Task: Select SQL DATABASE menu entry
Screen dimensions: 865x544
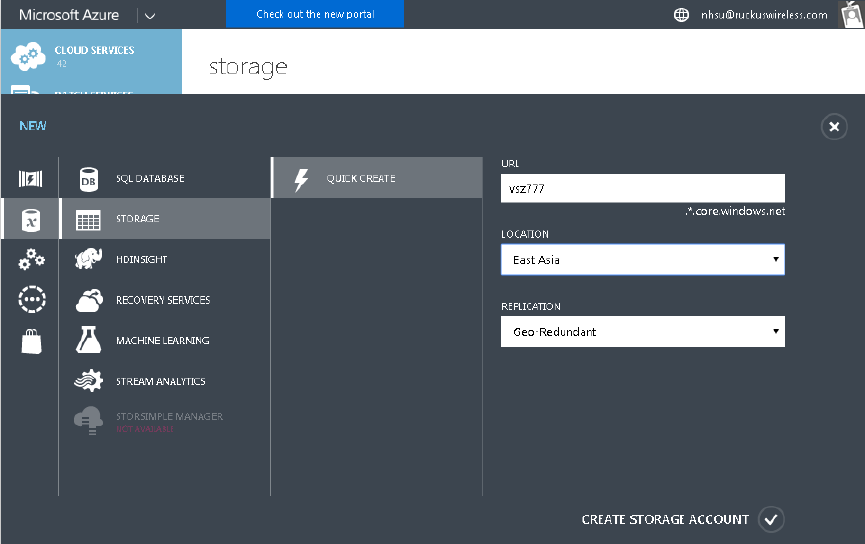Action: pos(165,178)
